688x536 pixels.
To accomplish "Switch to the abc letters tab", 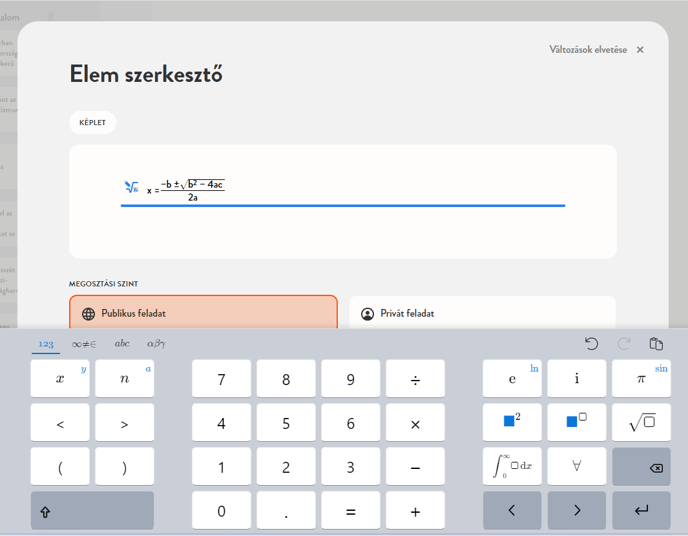I will [122, 344].
